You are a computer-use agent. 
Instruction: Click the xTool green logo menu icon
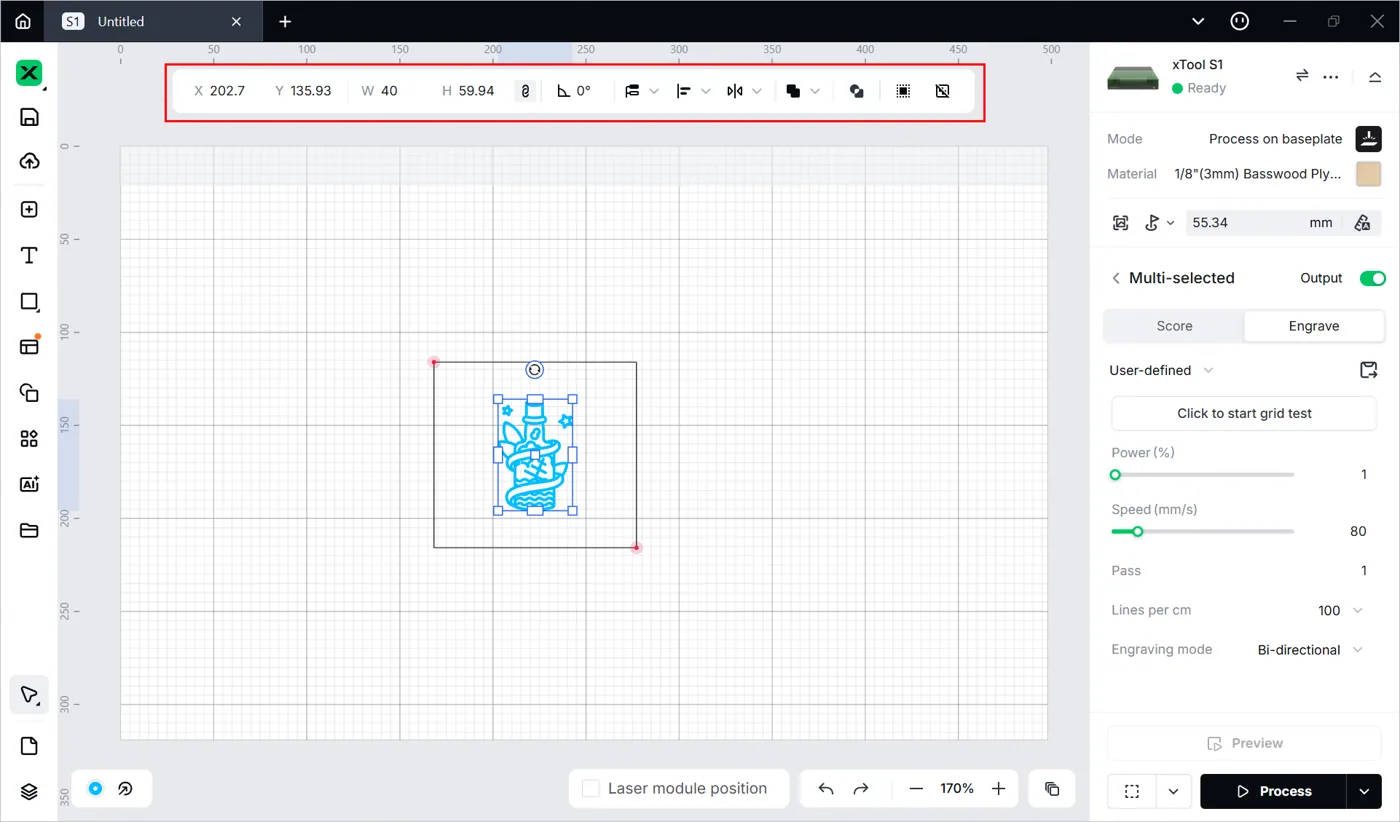[x=29, y=73]
